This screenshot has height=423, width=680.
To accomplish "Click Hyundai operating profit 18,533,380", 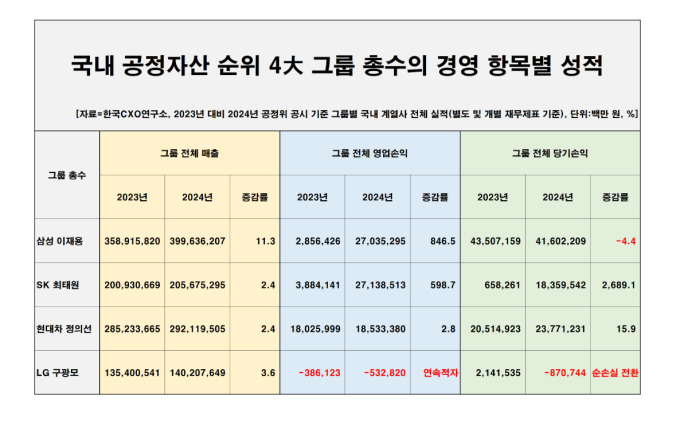I will pyautogui.click(x=380, y=329).
